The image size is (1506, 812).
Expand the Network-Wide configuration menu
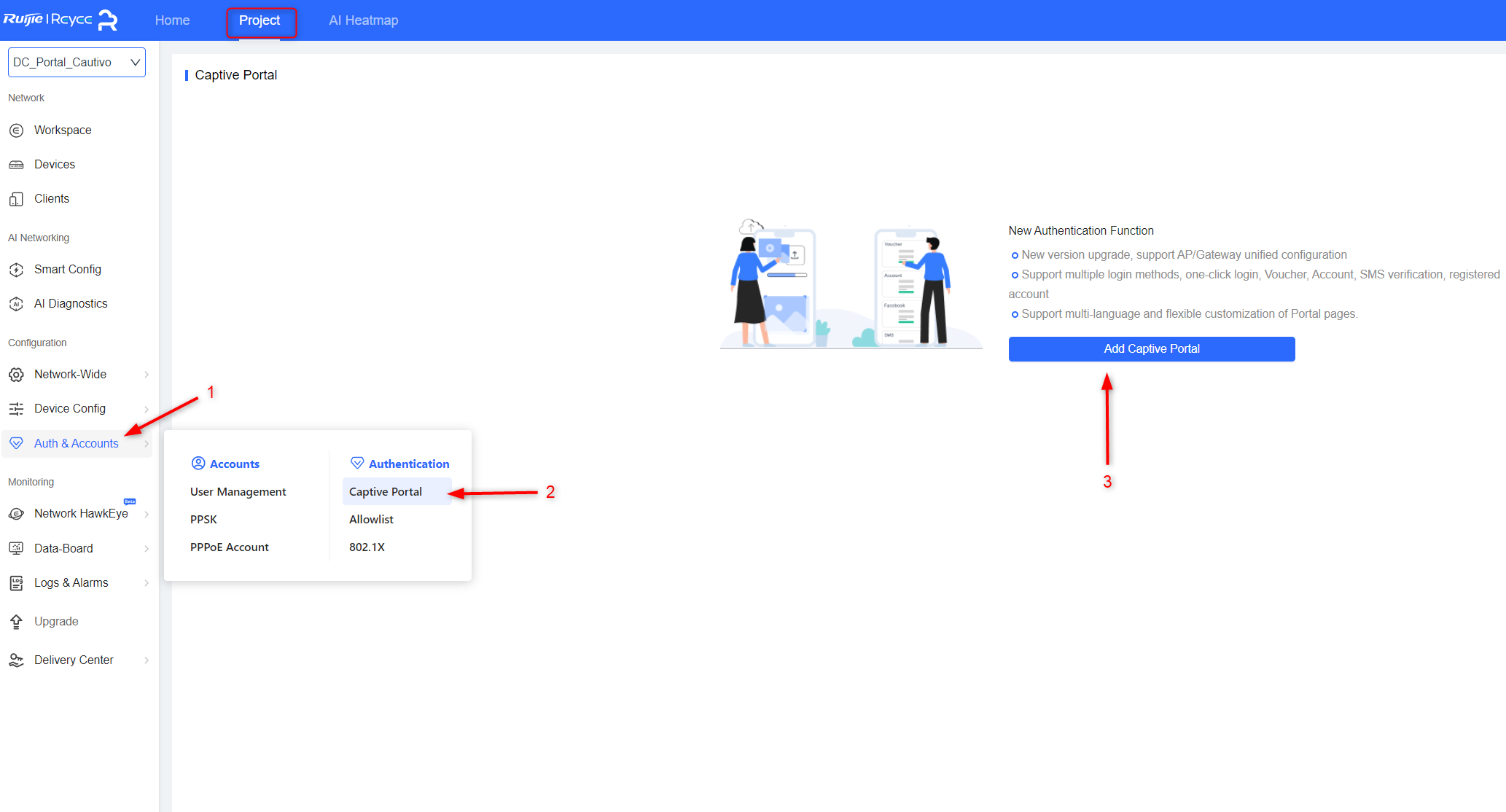tap(70, 374)
